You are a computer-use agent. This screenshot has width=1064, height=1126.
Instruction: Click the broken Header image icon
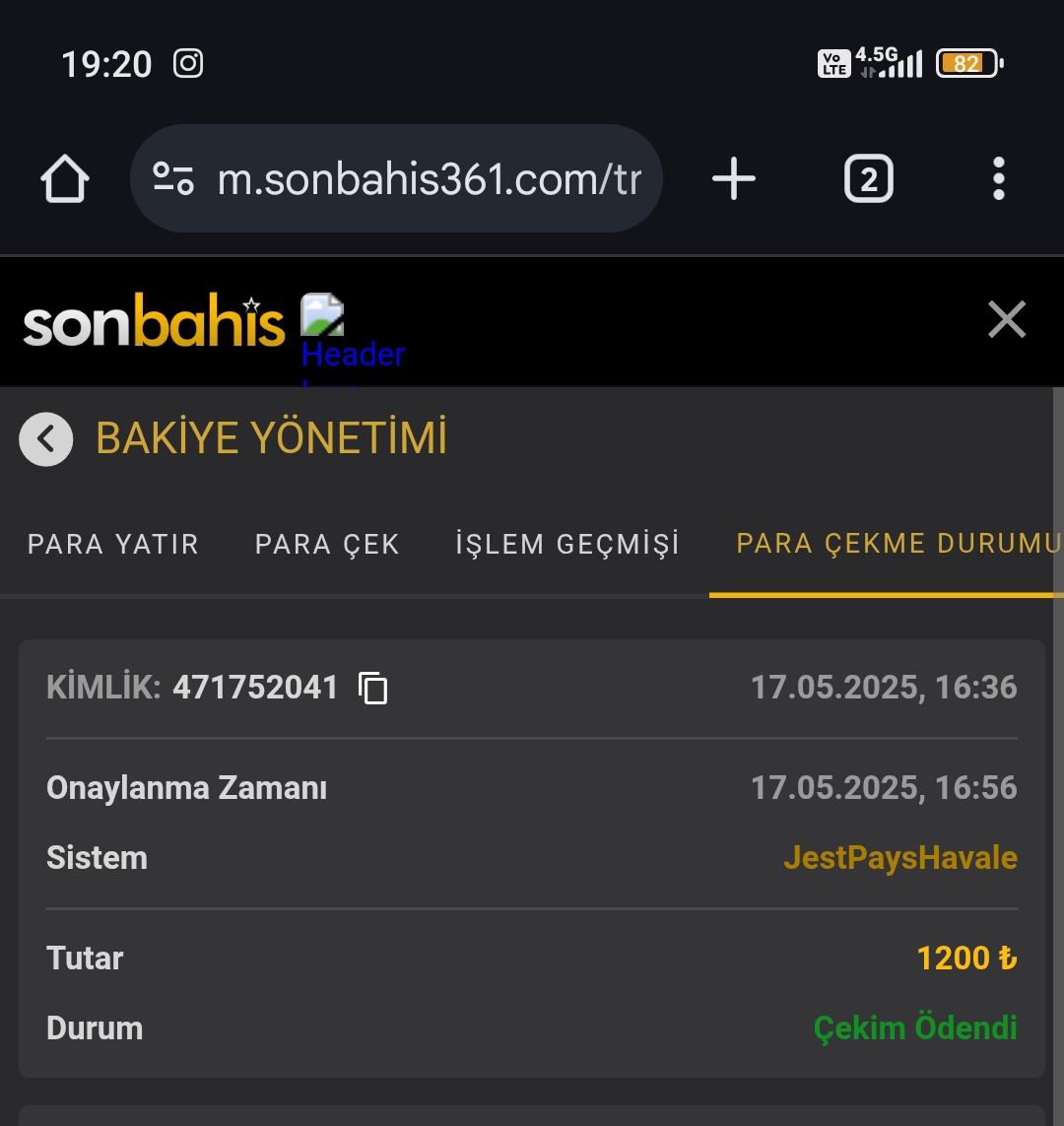pos(321,314)
